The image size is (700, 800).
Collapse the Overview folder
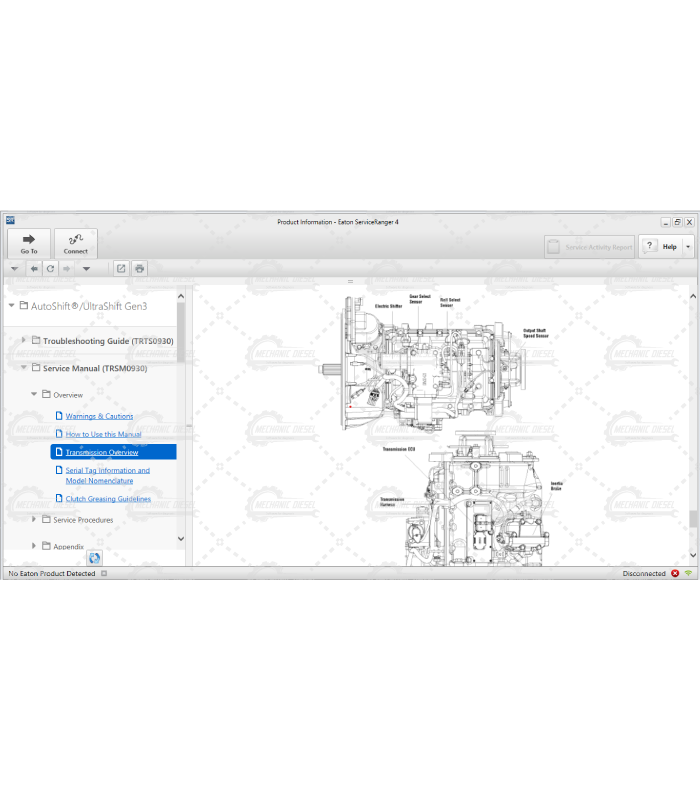[34, 394]
